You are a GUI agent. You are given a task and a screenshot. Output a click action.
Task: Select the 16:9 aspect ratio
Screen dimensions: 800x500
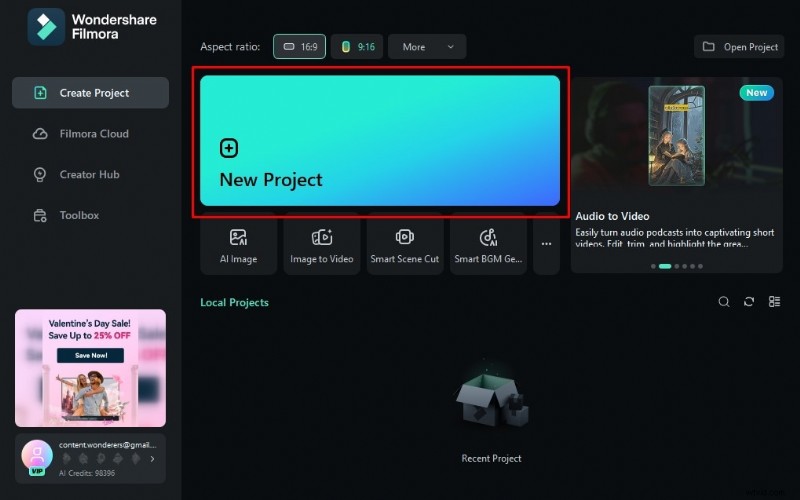point(299,47)
